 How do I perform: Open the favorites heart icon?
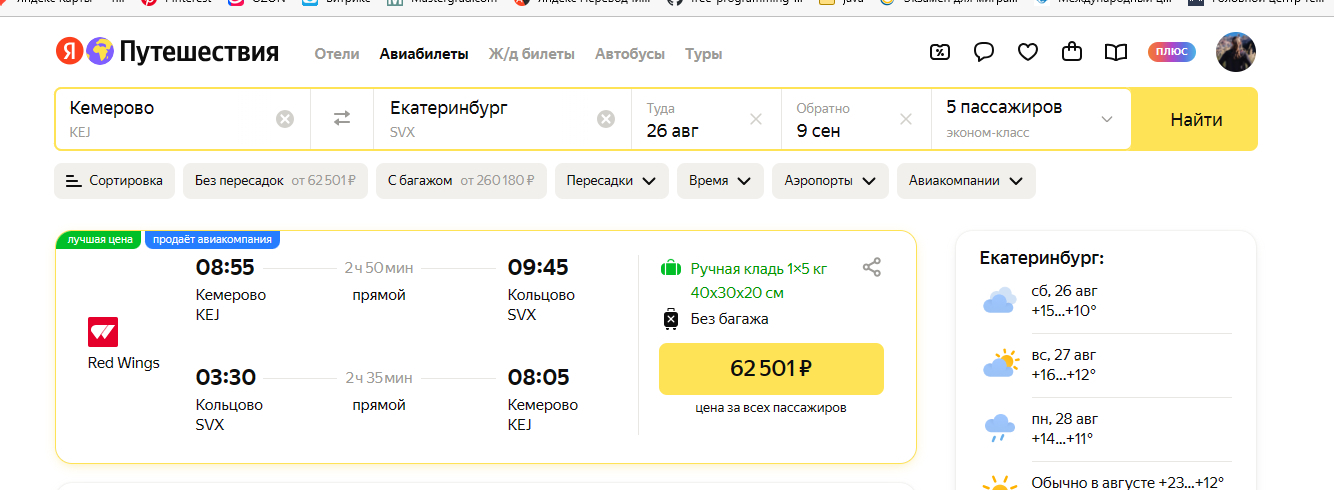click(1028, 52)
